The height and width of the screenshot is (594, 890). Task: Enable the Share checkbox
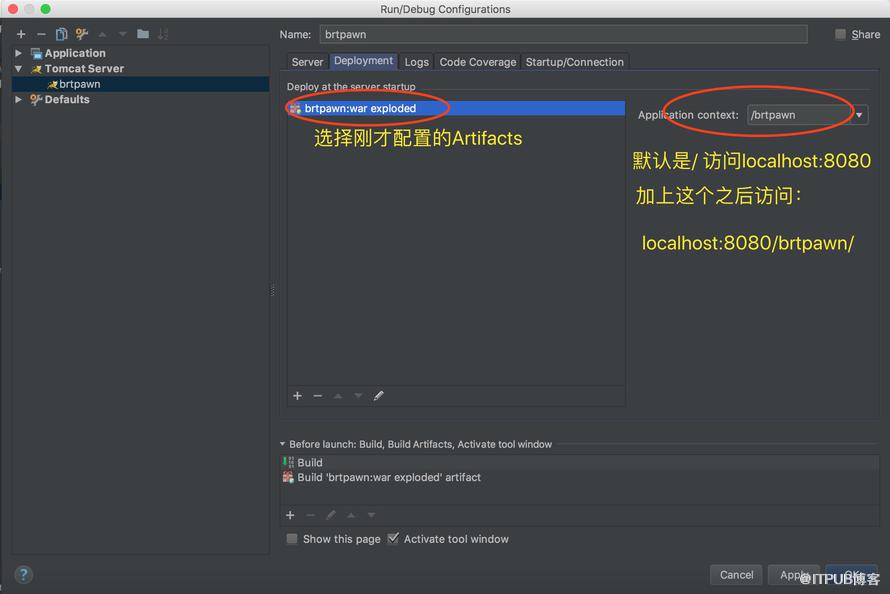pyautogui.click(x=840, y=34)
